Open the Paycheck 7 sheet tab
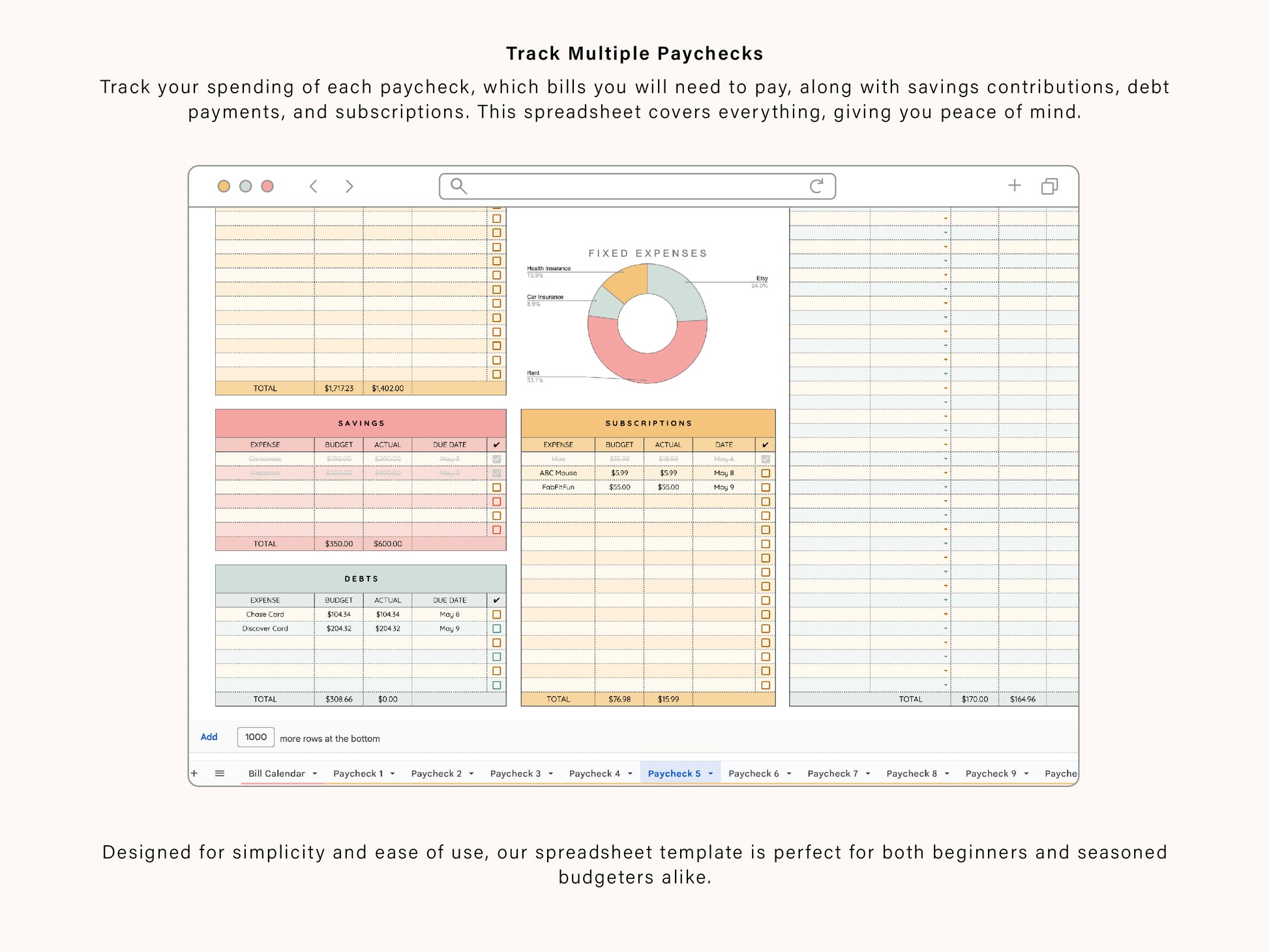The height and width of the screenshot is (952, 1269). click(x=832, y=773)
